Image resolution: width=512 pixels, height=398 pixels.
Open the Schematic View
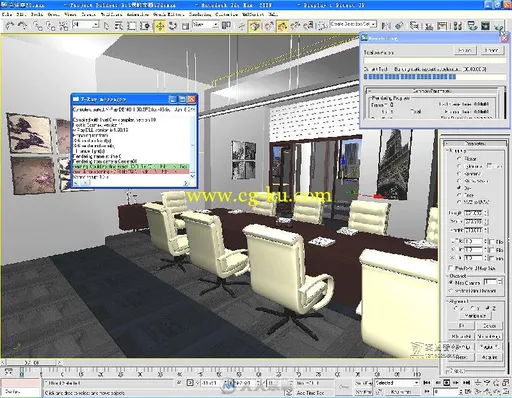442,25
